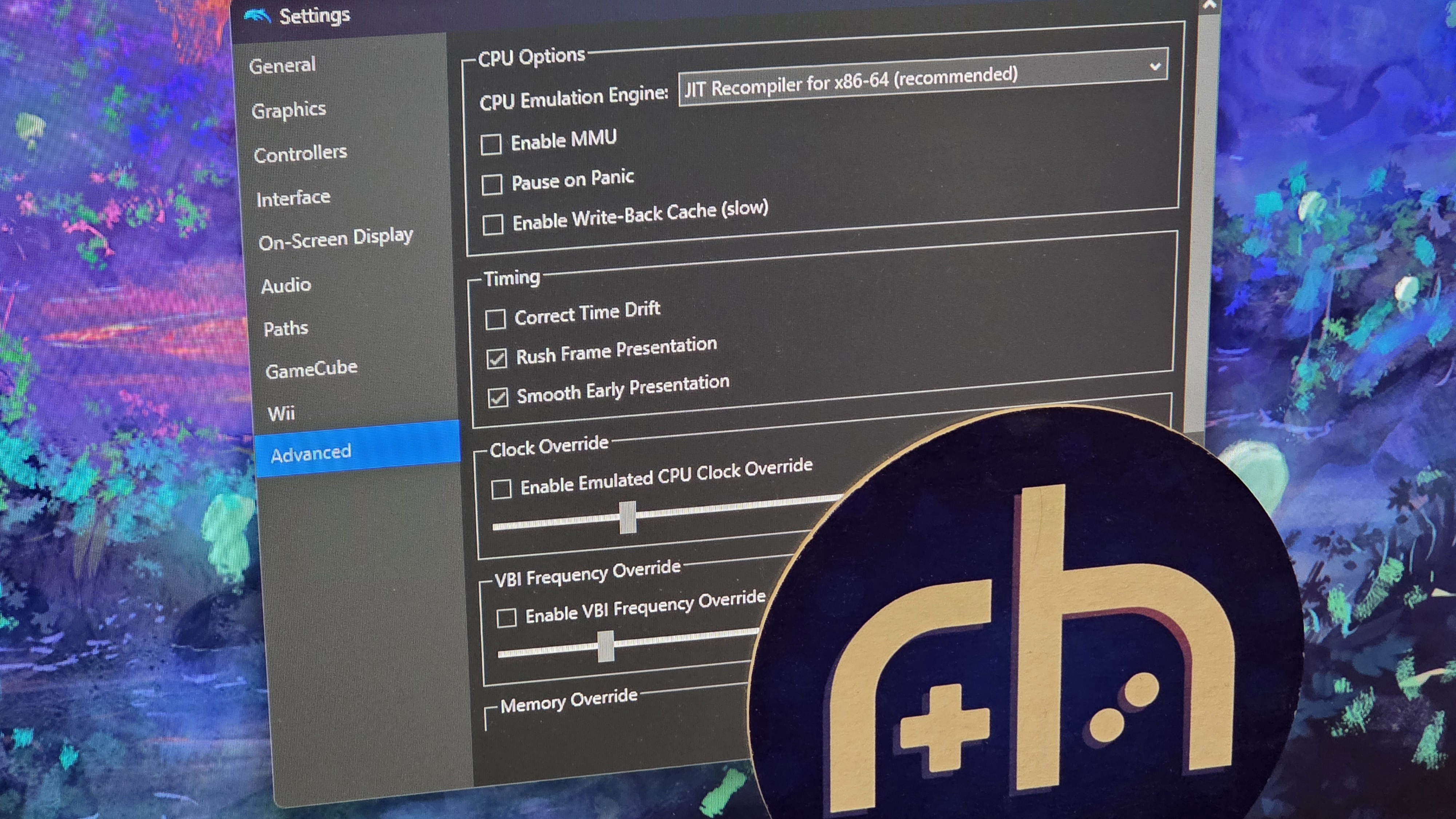Open the GameCube settings tab

[x=312, y=370]
